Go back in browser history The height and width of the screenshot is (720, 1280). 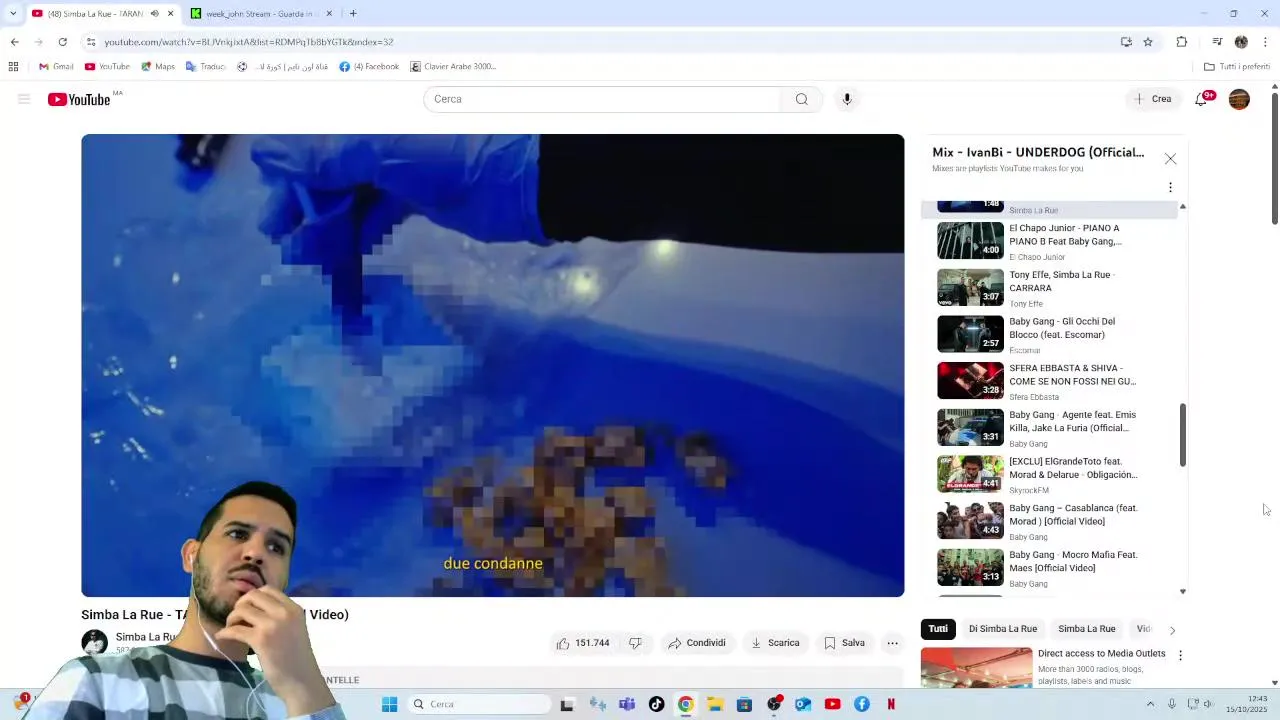coord(14,42)
